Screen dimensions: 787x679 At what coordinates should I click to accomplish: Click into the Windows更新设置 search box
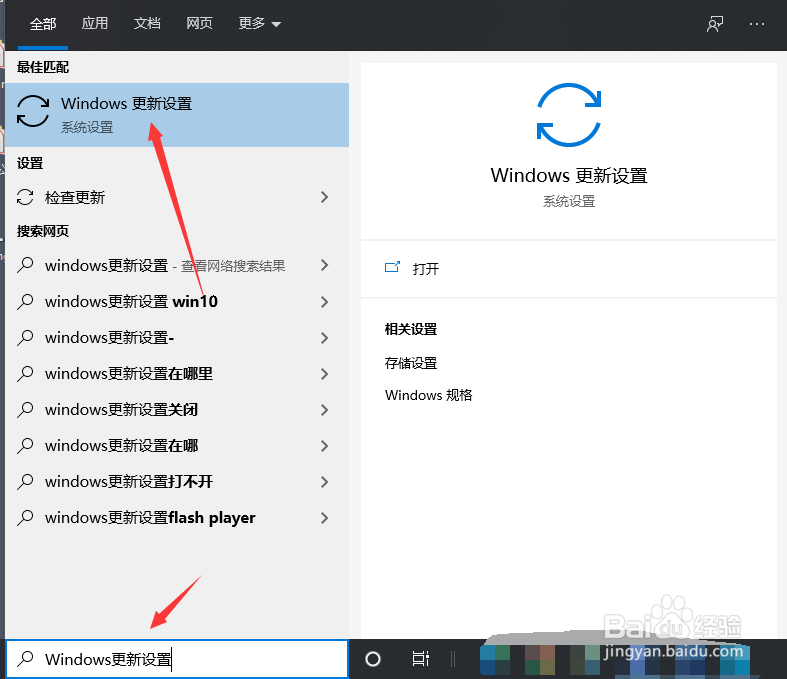(177, 659)
